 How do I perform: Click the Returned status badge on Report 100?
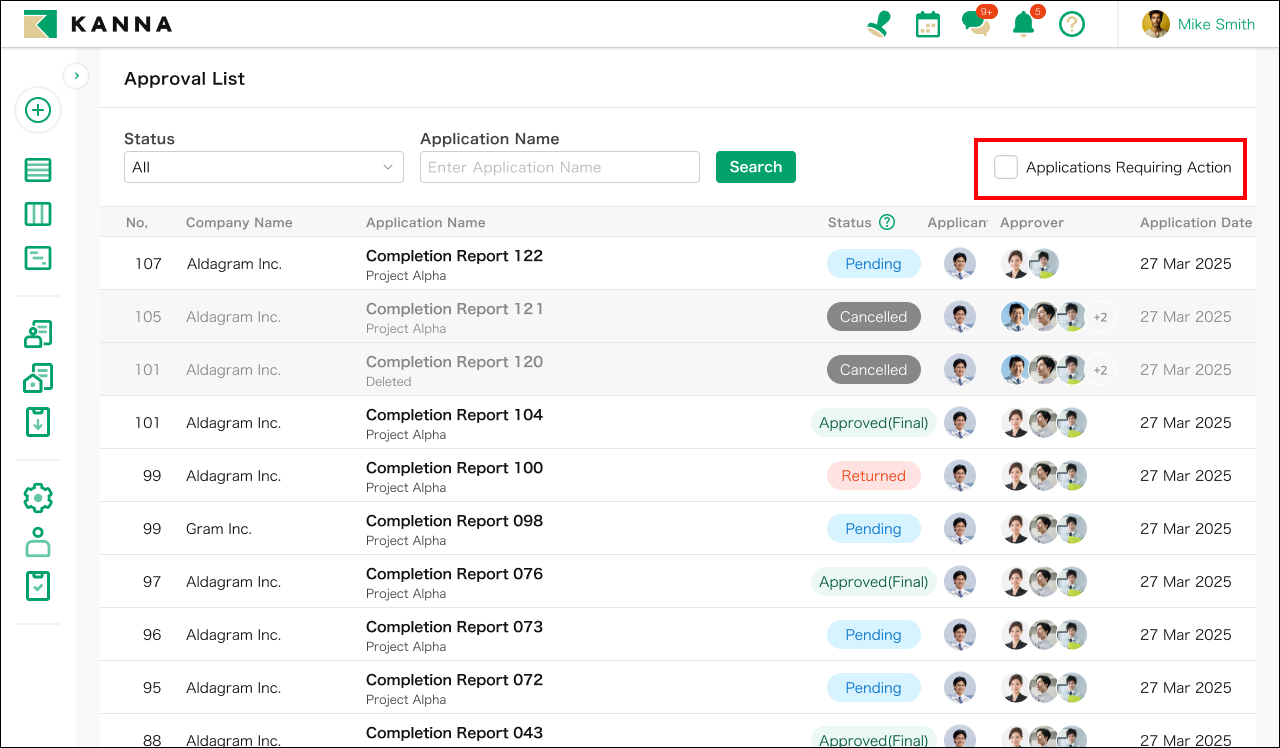873,476
